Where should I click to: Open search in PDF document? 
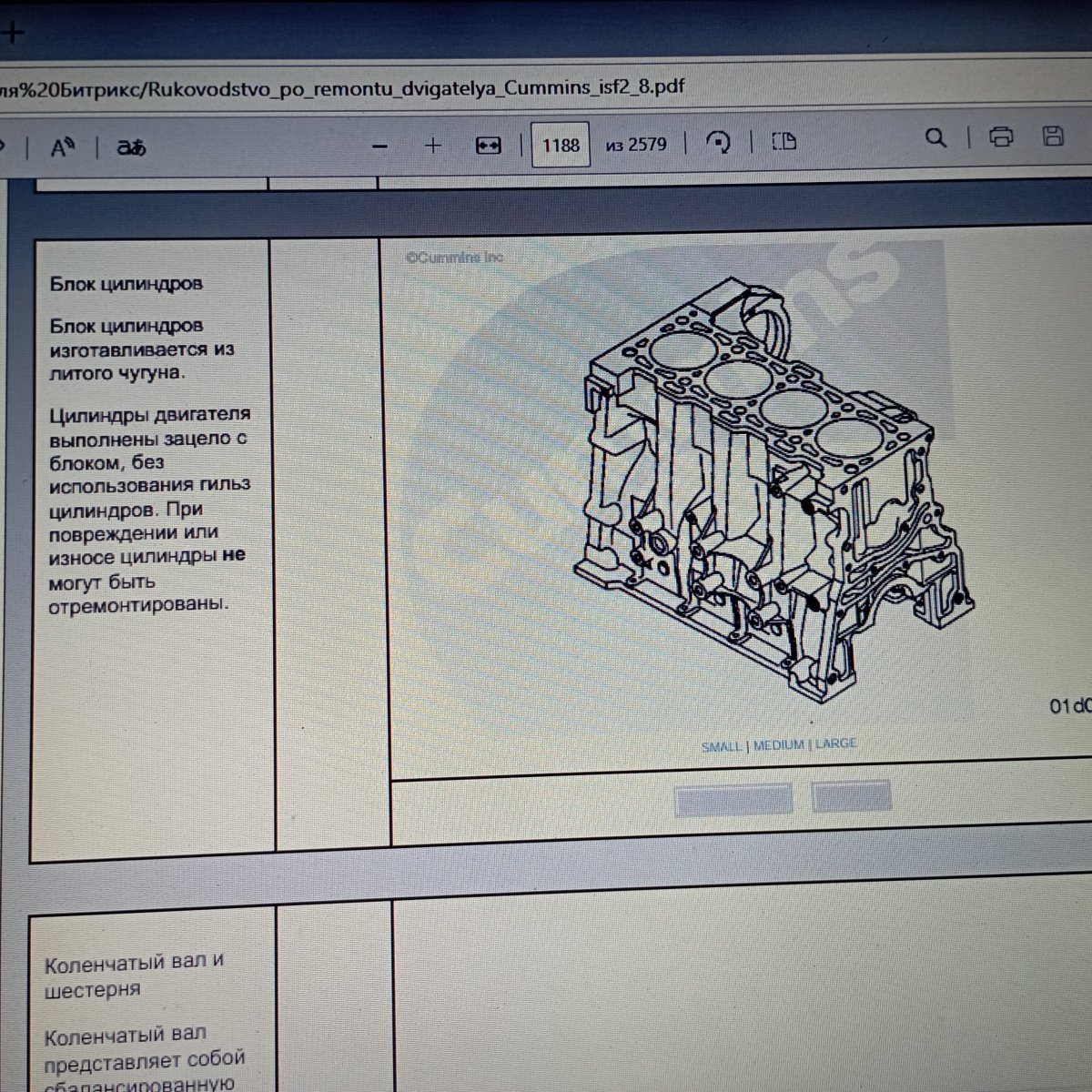point(935,138)
